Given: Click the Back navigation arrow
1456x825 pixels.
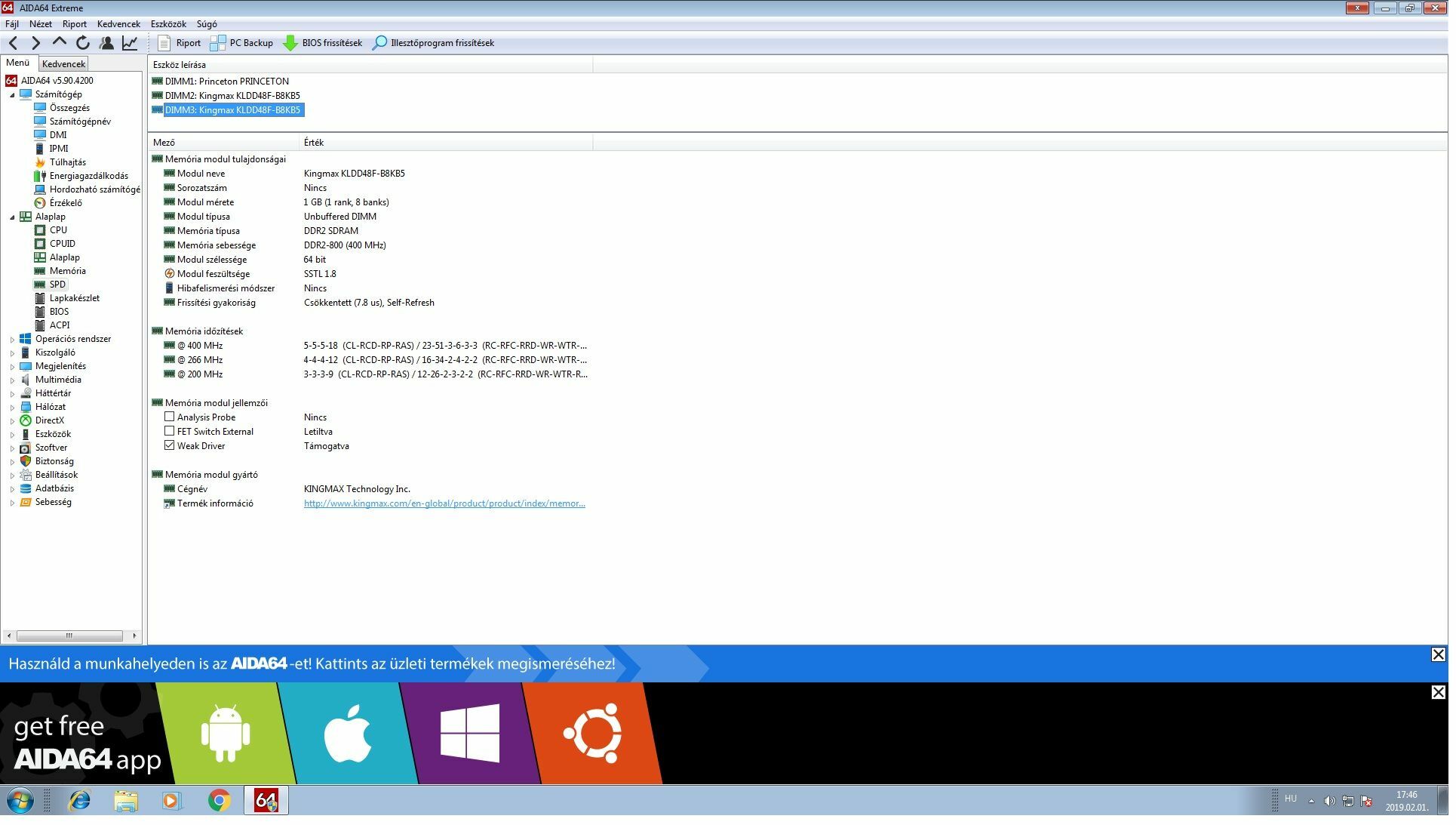Looking at the screenshot, I should pyautogui.click(x=13, y=43).
